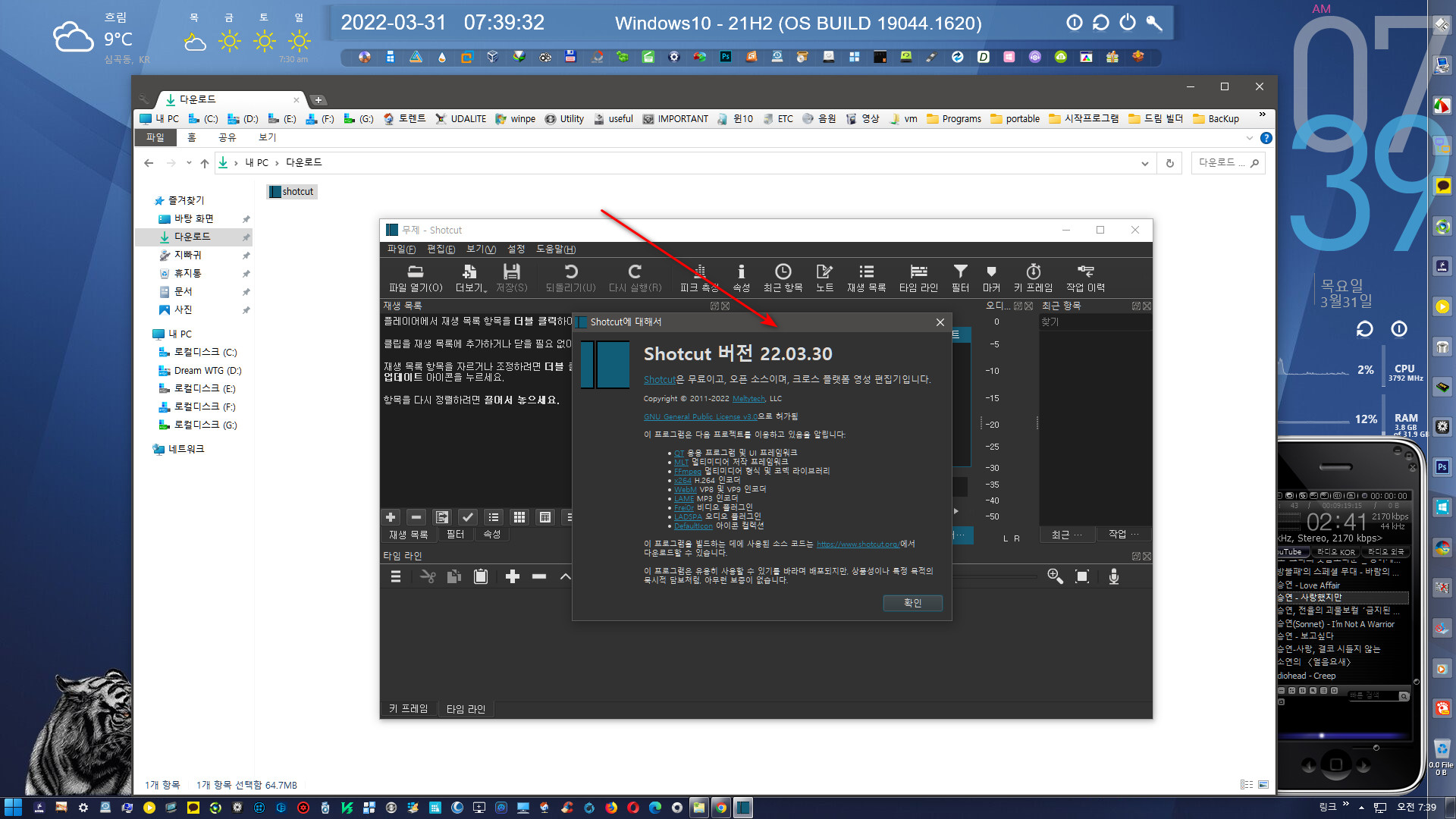Click the Explorer refresh icon beside the address bar

(1170, 163)
